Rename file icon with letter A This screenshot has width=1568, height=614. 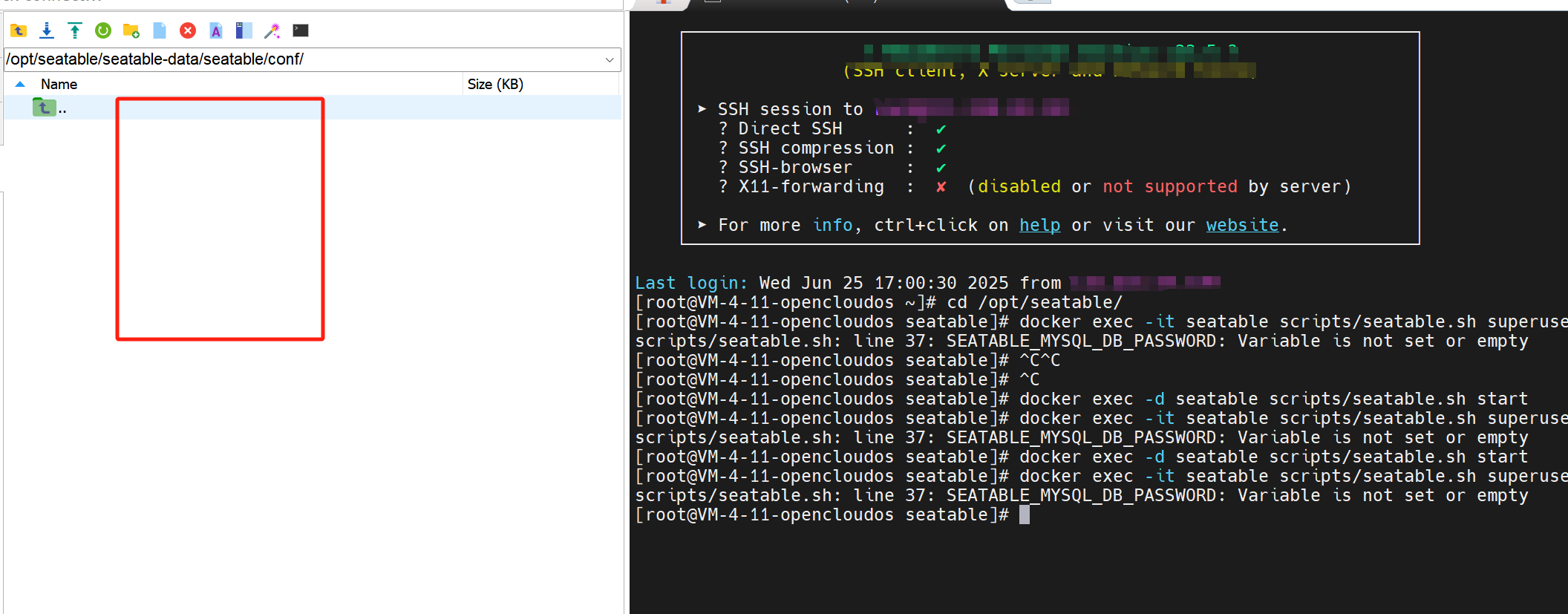coord(216,30)
